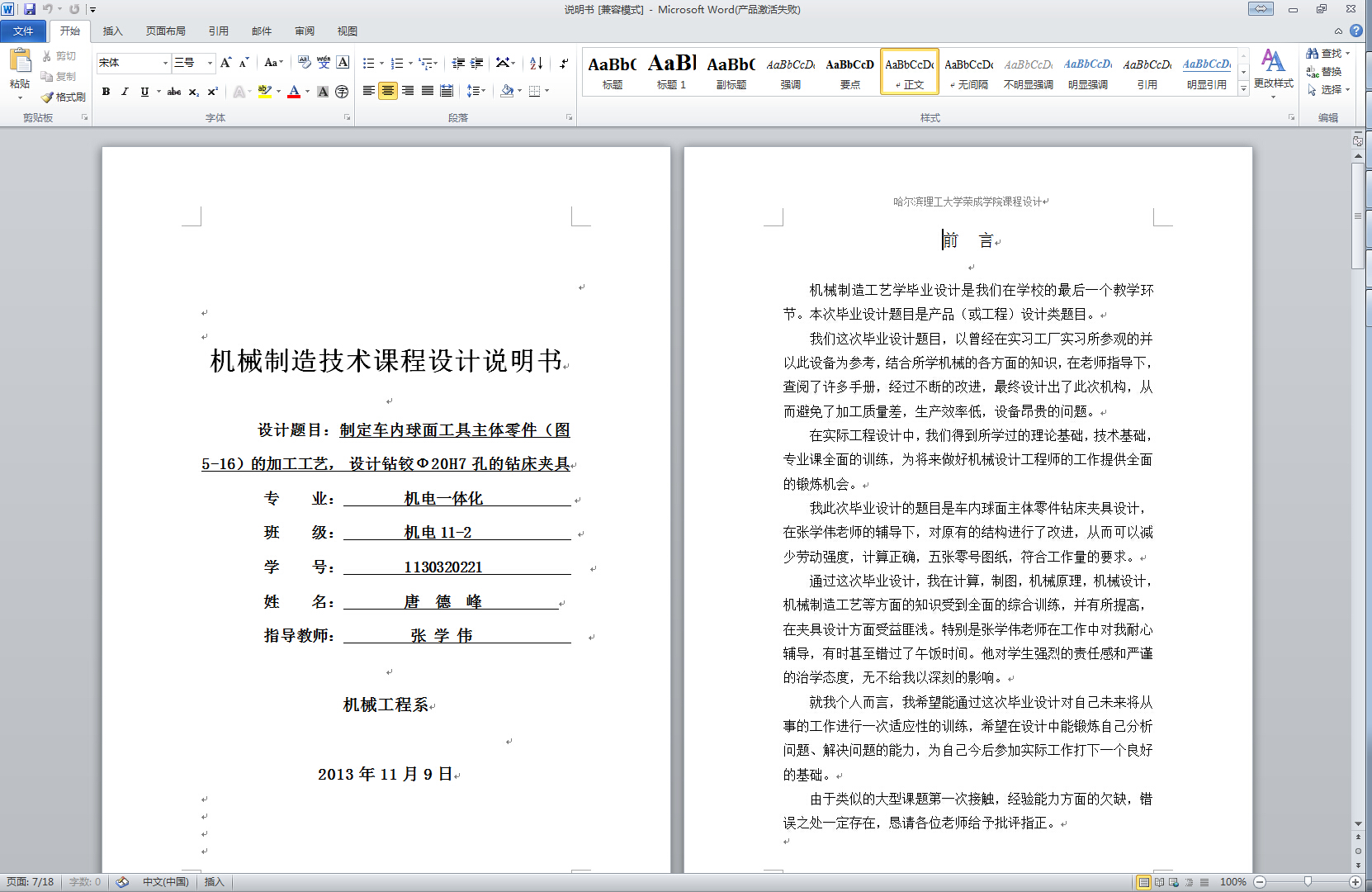Viewport: 1372px width, 892px height.
Task: Click the Phonetic Guide (wén) icon
Action: click(324, 63)
